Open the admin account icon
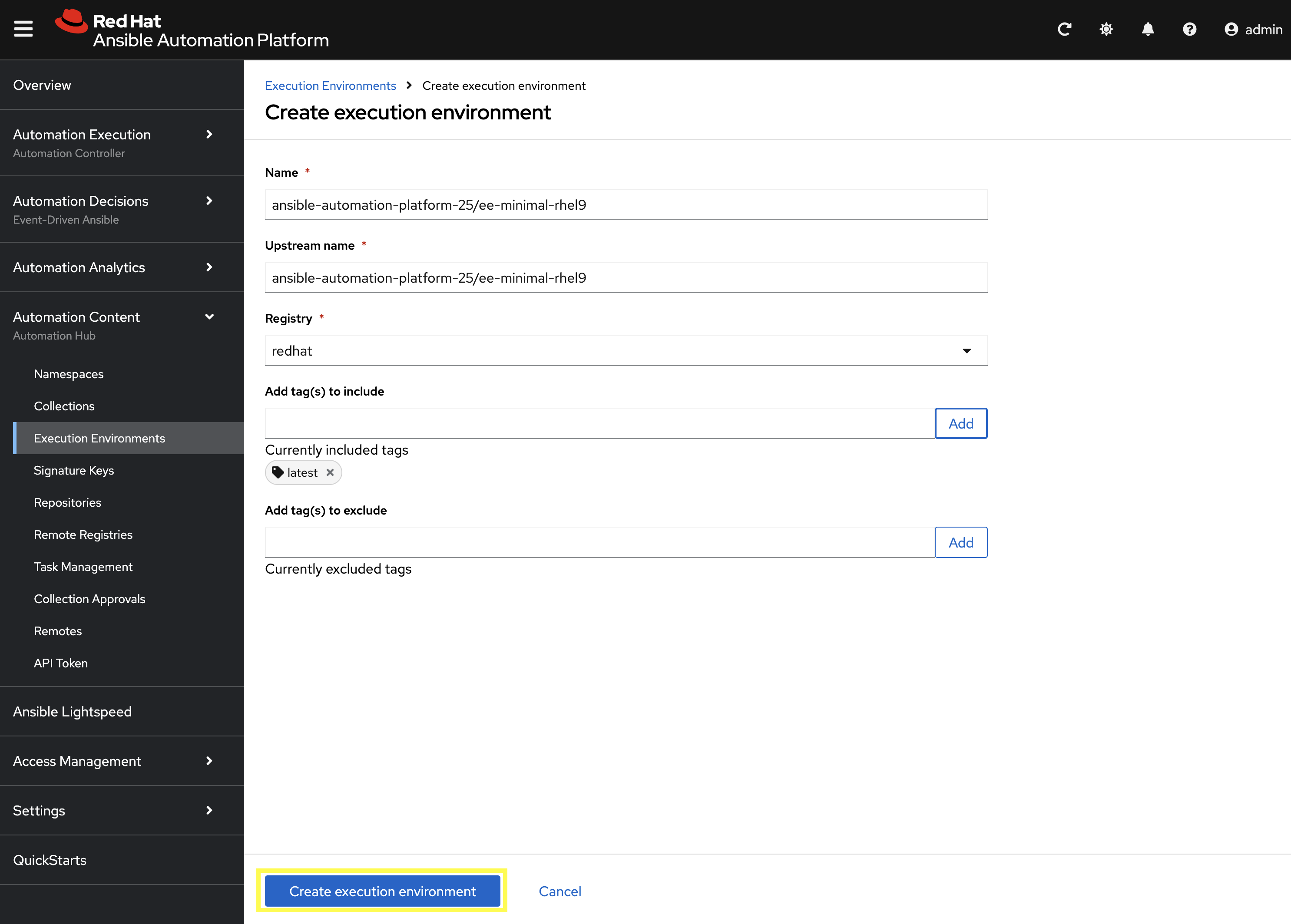Viewport: 1291px width, 924px height. coord(1231,29)
